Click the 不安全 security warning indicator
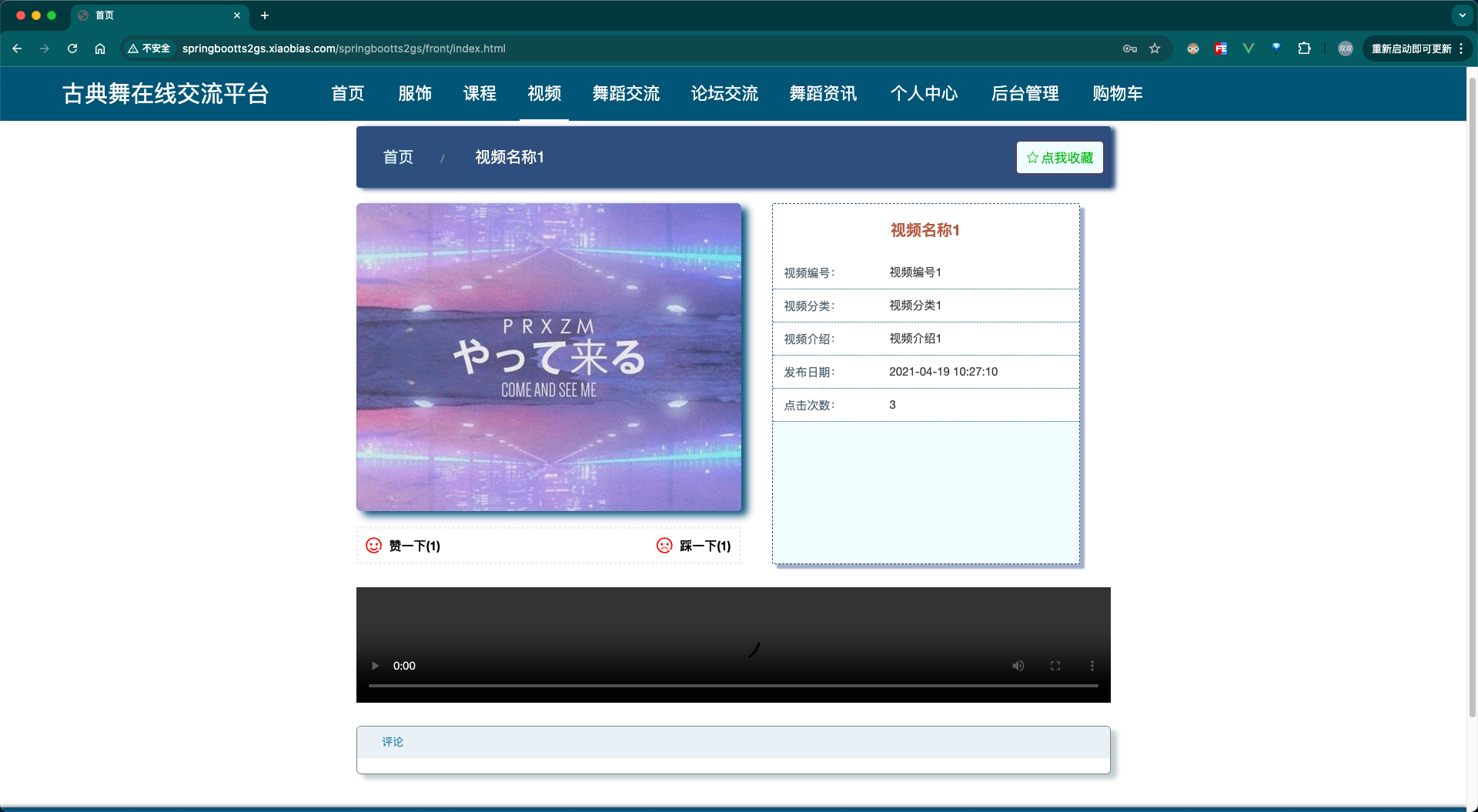This screenshot has width=1478, height=812. coord(149,48)
